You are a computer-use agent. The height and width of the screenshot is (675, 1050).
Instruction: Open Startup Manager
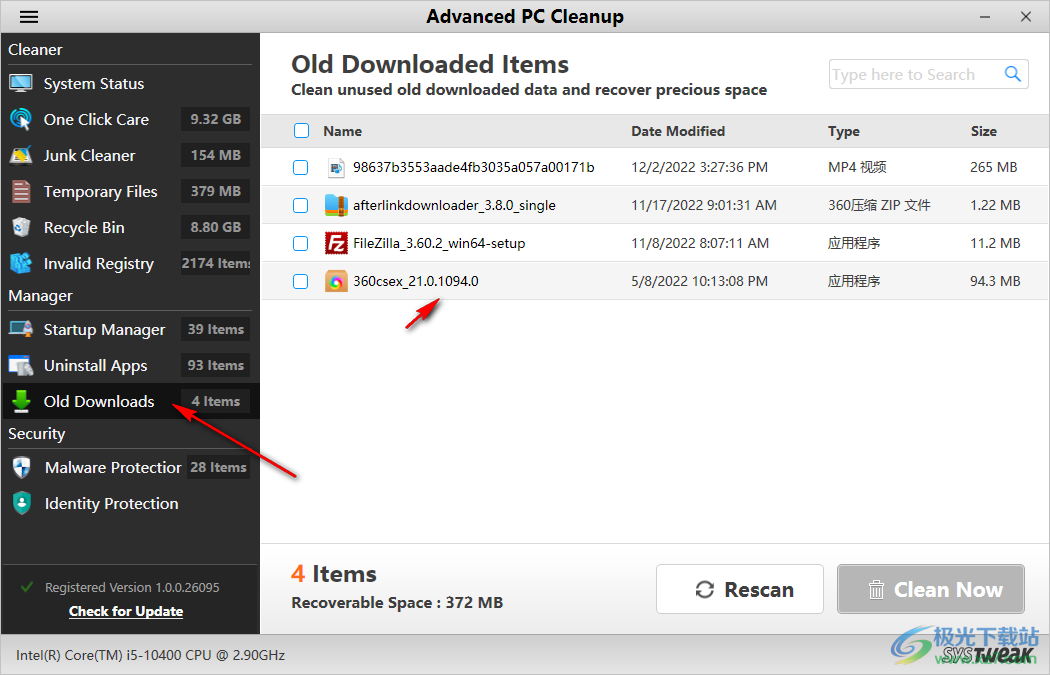(130, 329)
